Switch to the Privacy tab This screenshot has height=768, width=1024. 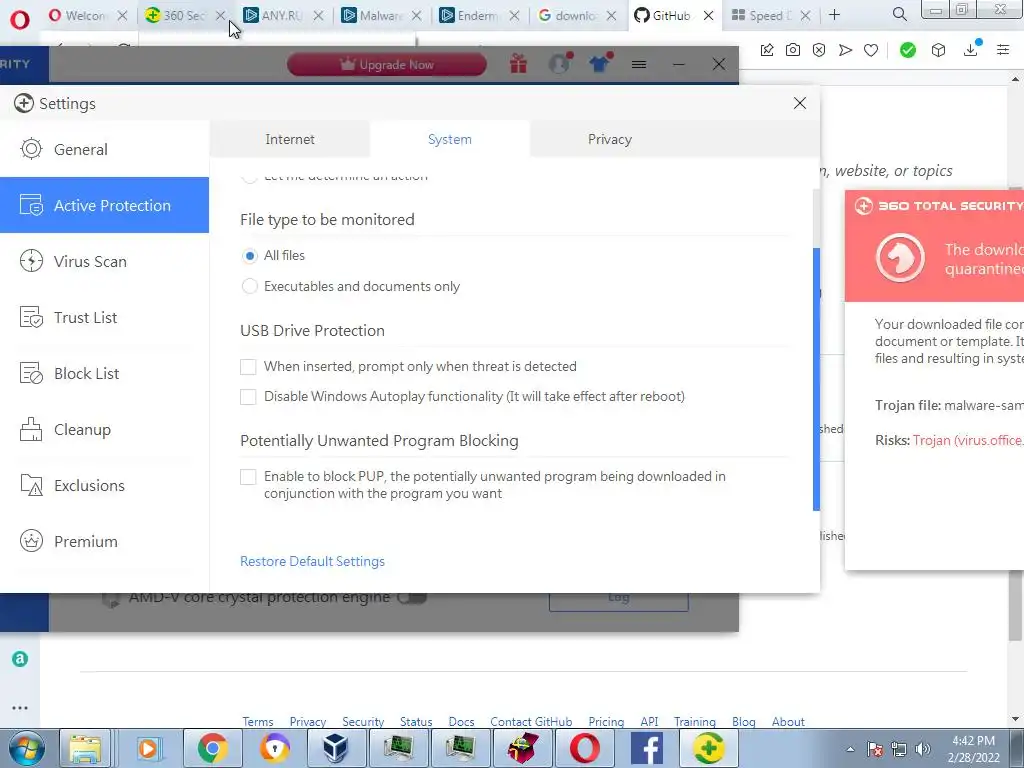[609, 139]
